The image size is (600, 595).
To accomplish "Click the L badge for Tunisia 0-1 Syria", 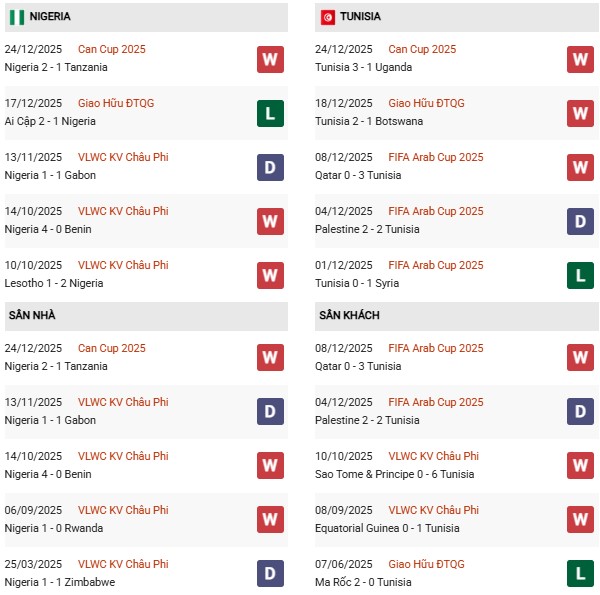I will point(580,275).
